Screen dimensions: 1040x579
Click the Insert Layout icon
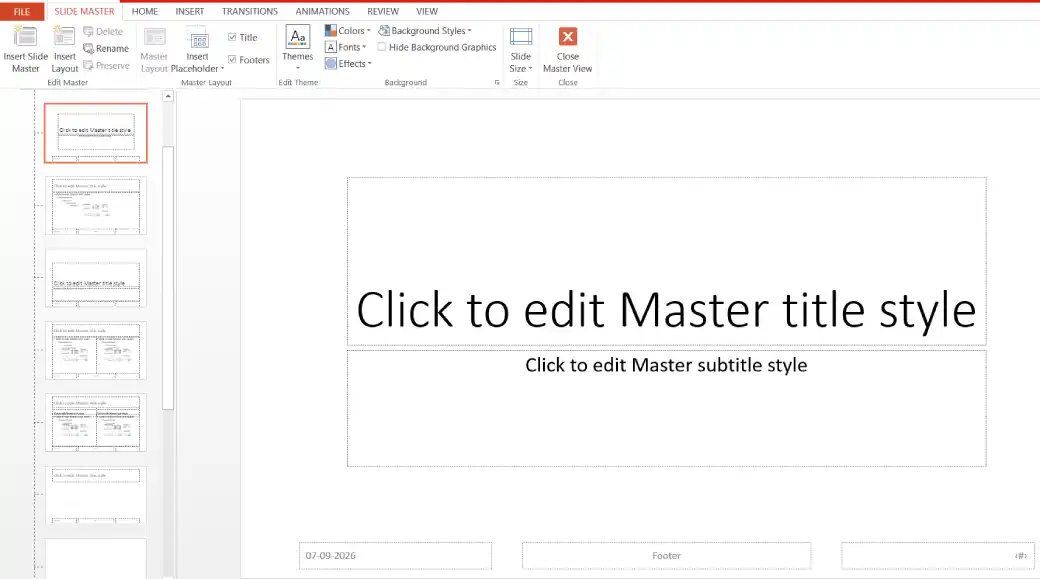tap(64, 38)
